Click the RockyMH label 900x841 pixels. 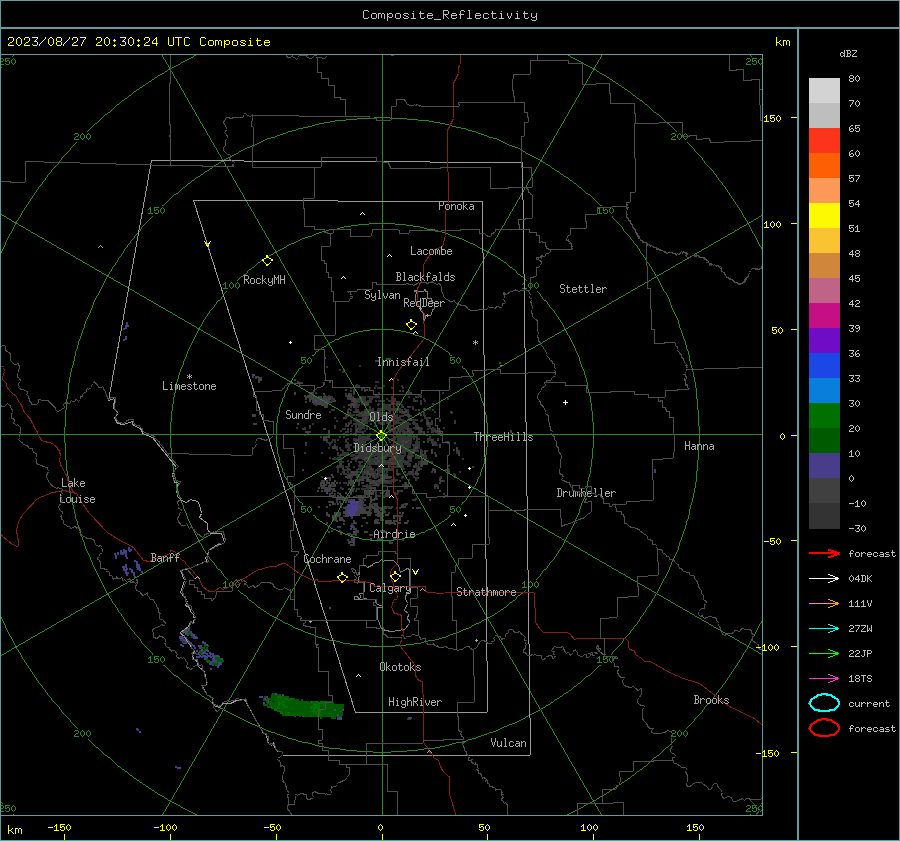pos(264,280)
